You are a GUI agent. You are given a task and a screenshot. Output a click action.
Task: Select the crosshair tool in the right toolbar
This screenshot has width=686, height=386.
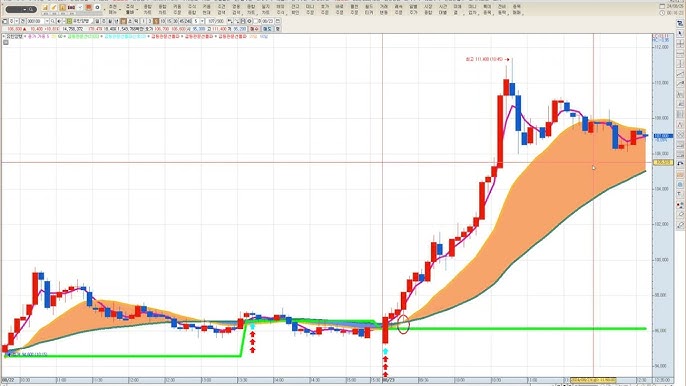coord(680,43)
